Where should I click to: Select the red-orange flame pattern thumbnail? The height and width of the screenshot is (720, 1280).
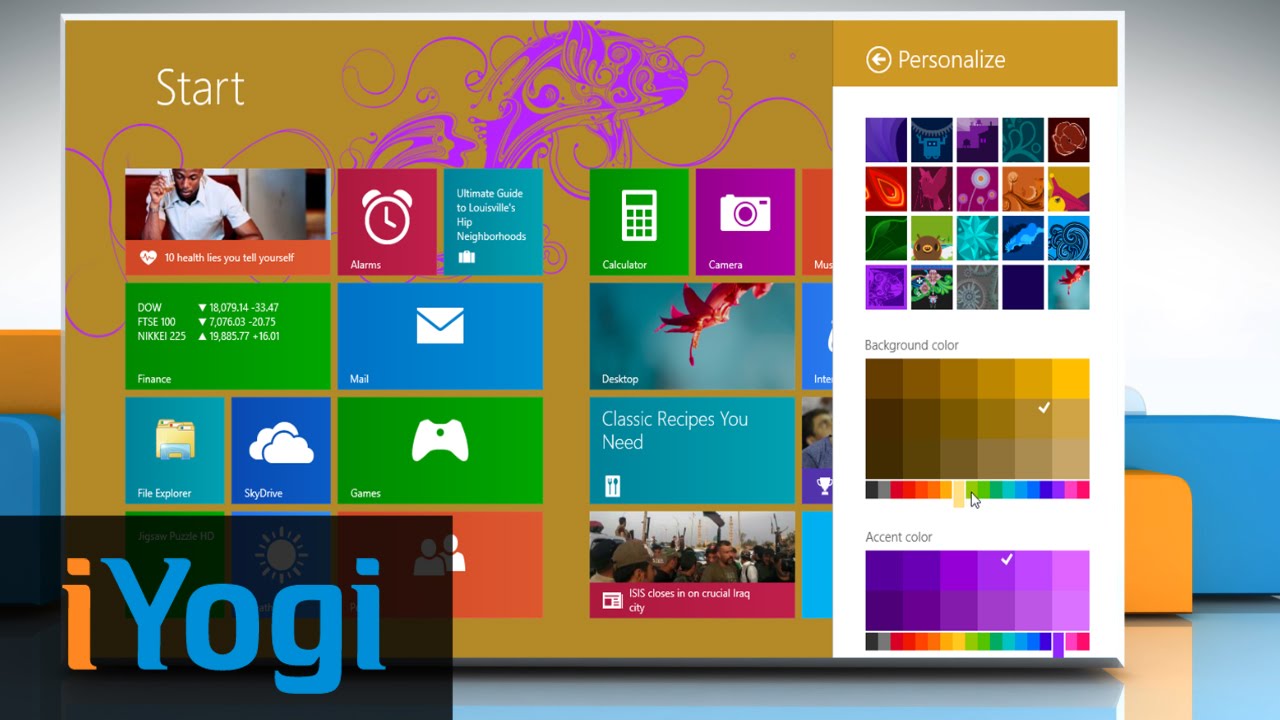pos(886,189)
